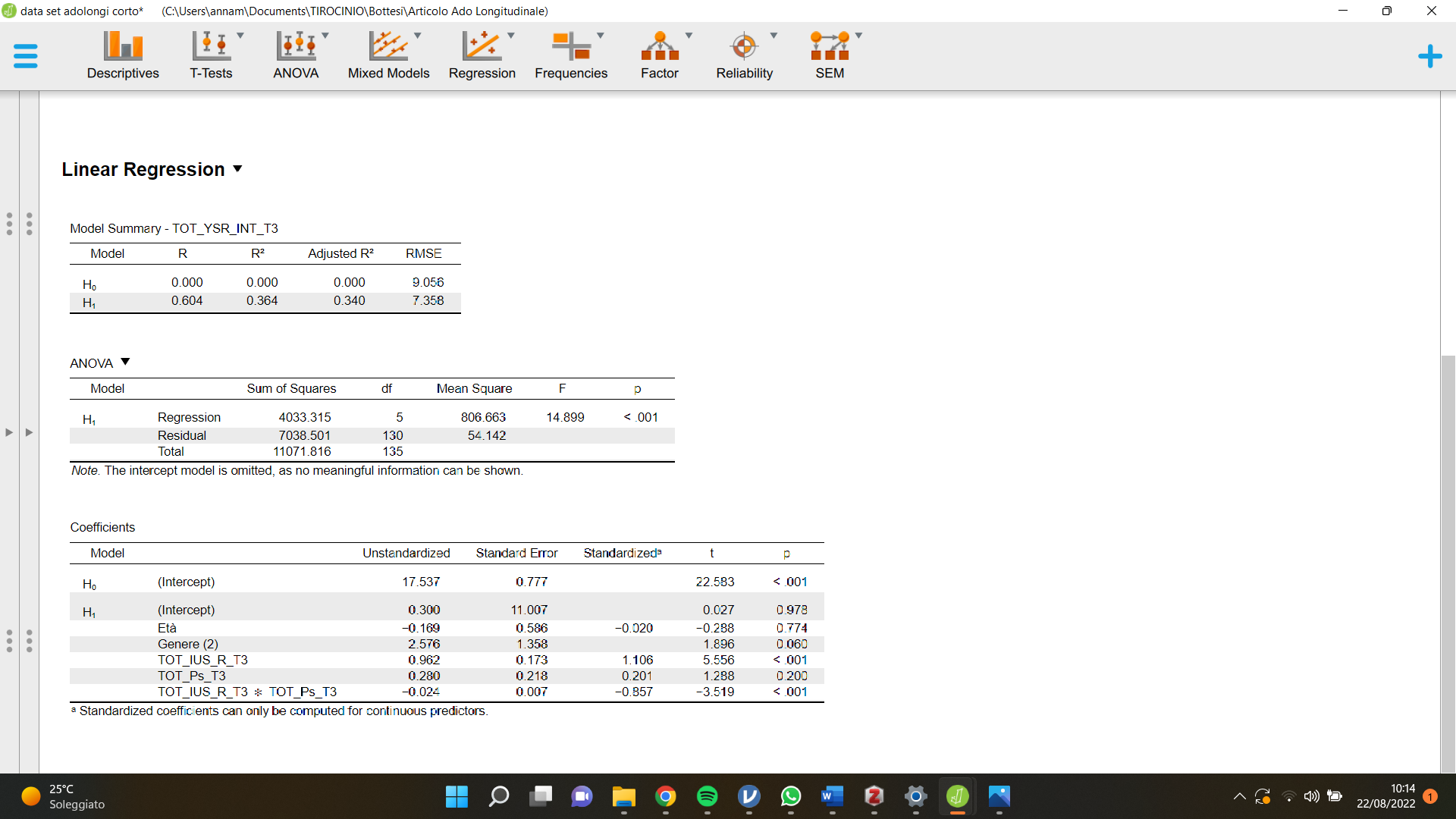Expand the Linear Regression title dropdown
This screenshot has width=1456, height=819.
tap(237, 169)
